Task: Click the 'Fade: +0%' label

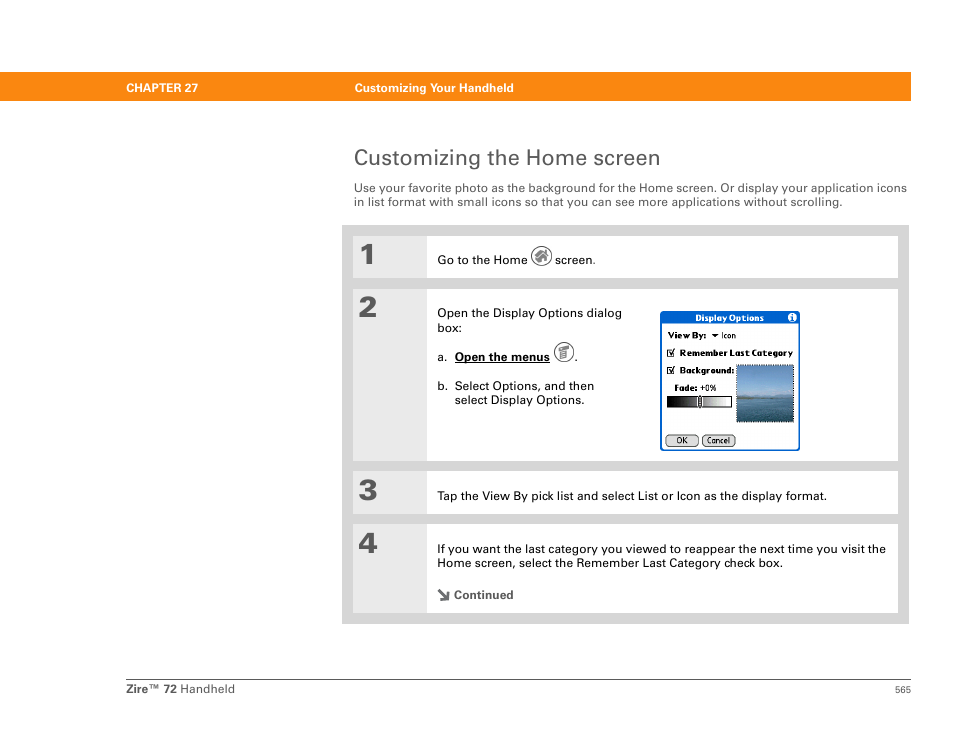Action: 695,388
